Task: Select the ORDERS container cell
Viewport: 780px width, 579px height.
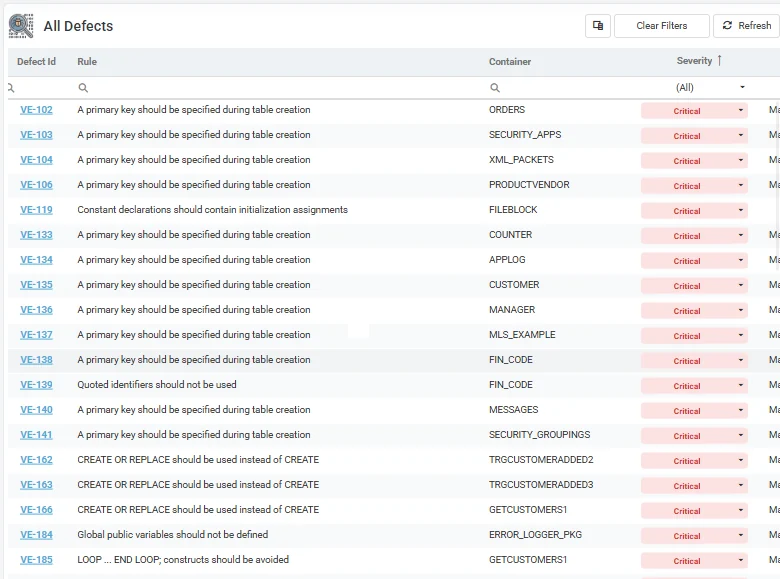Action: (x=507, y=110)
